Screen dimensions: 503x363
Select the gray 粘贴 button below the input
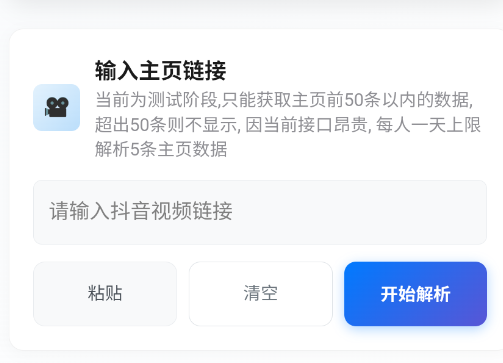click(105, 293)
